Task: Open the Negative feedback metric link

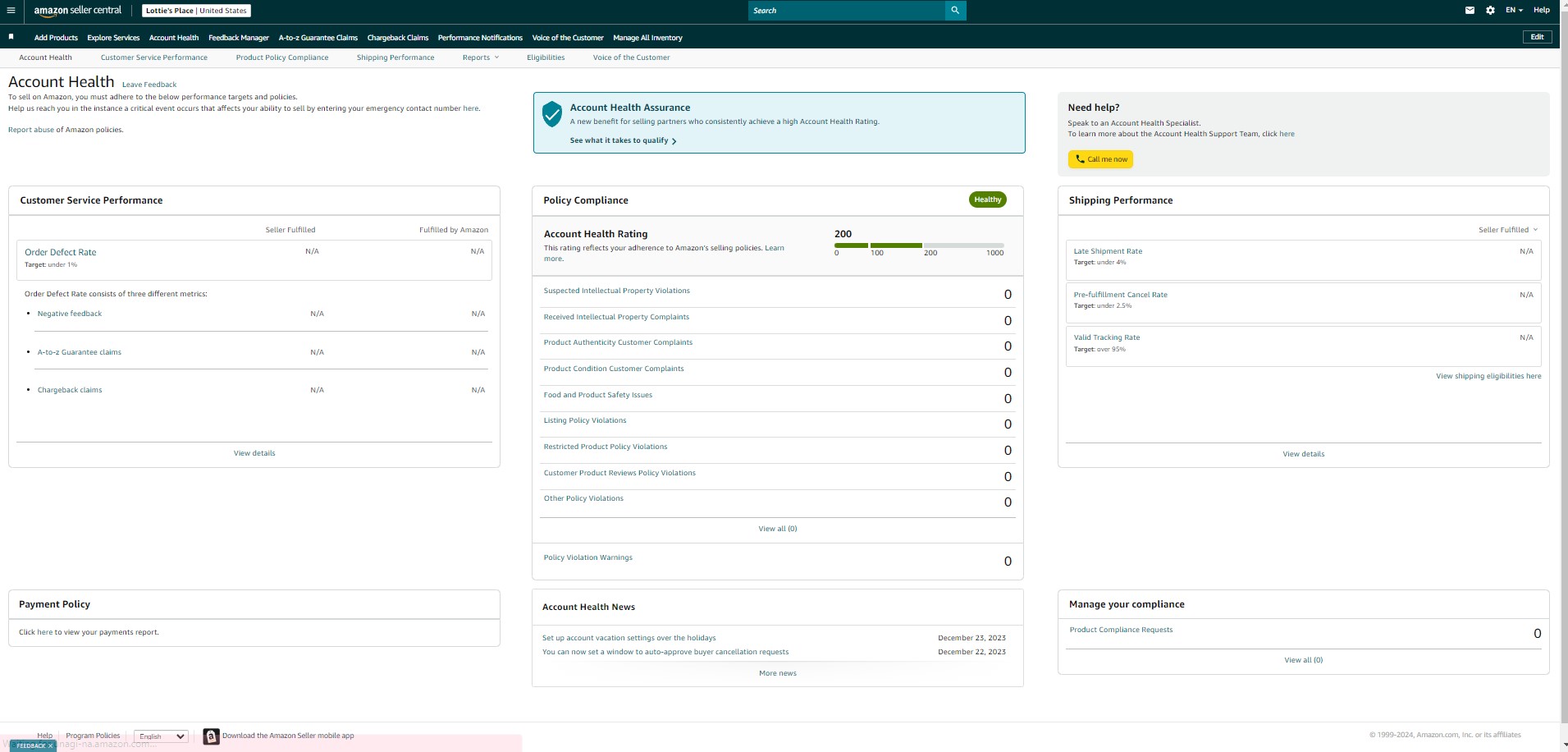Action: click(70, 314)
